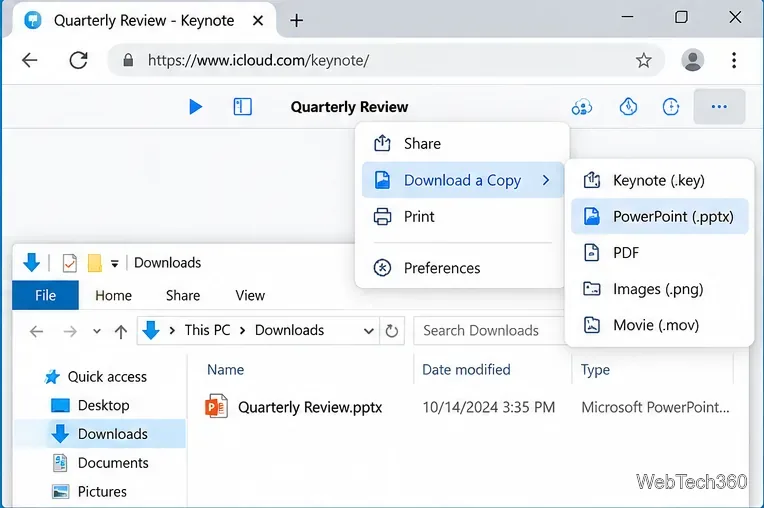The width and height of the screenshot is (764, 508).
Task: Click the date 10/14/2024 3:35 PM cell
Action: (x=489, y=407)
